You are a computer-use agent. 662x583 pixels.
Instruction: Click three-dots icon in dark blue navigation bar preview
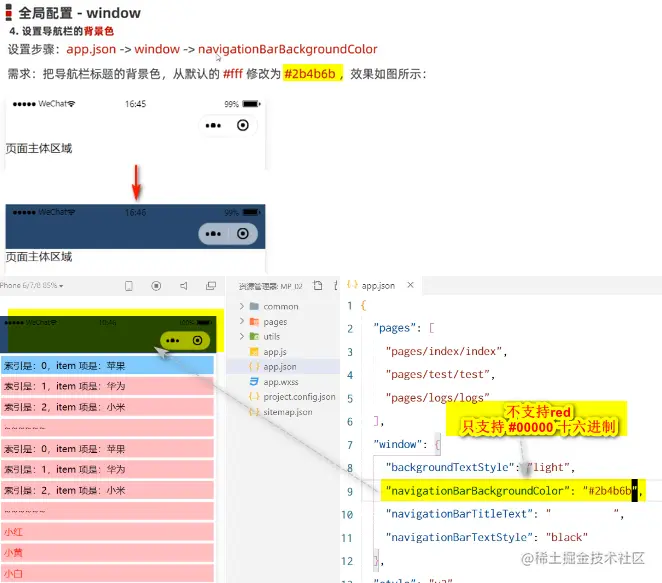(x=213, y=234)
